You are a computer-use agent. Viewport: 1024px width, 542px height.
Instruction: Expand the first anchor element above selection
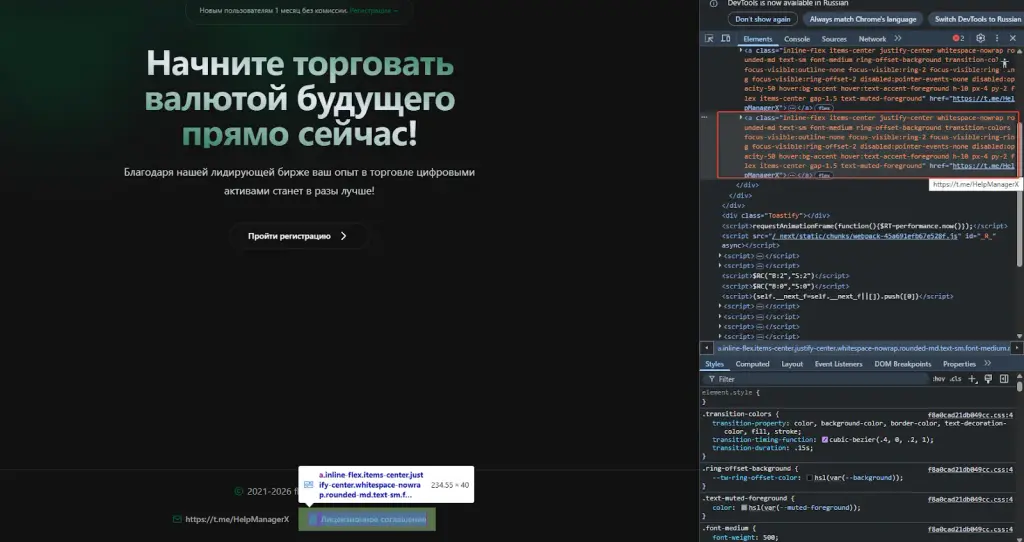click(x=741, y=50)
